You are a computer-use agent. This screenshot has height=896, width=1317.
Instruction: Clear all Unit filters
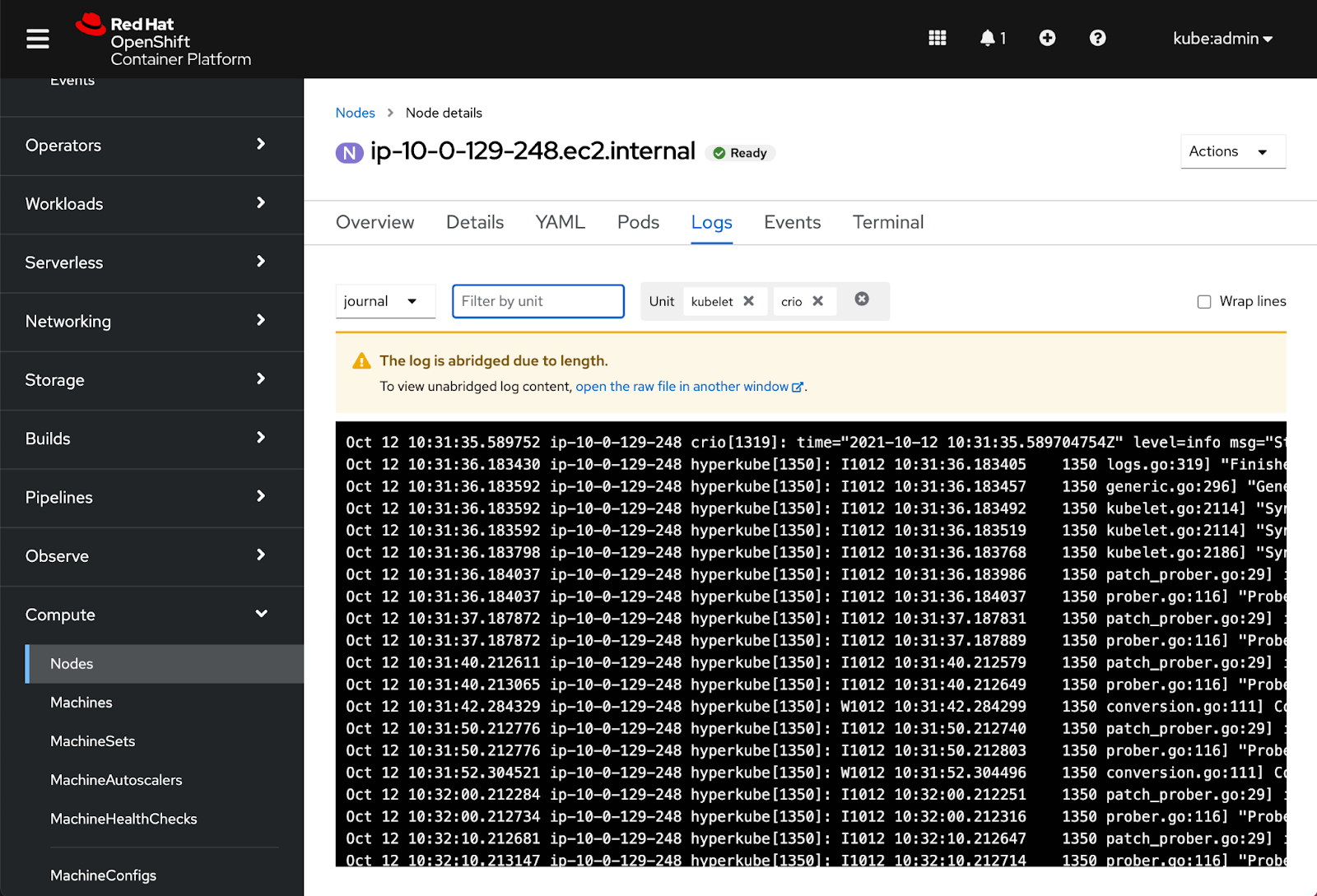(x=862, y=299)
